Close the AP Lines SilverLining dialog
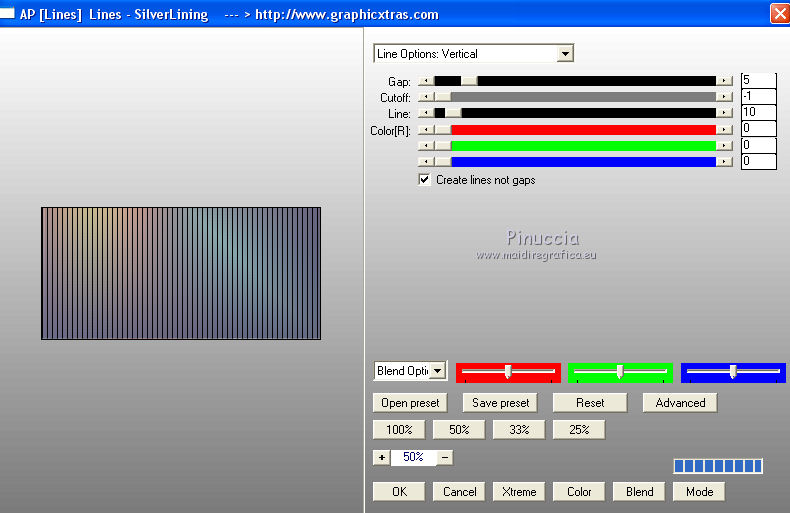Viewport: 790px width, 513px height. (779, 14)
